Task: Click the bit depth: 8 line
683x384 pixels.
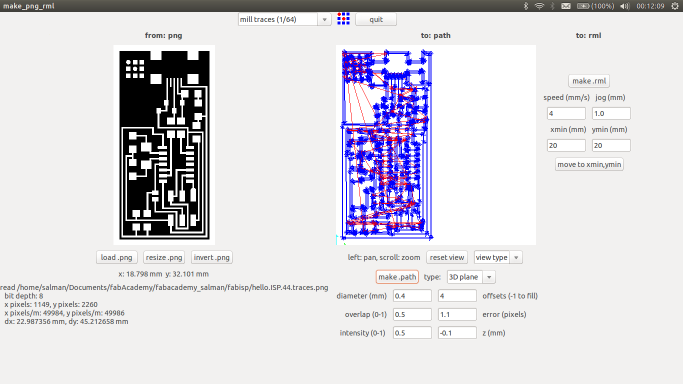Action: coord(24,296)
